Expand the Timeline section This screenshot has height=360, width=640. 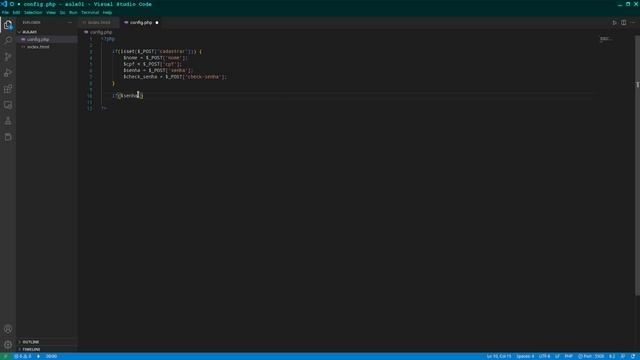click(47, 349)
